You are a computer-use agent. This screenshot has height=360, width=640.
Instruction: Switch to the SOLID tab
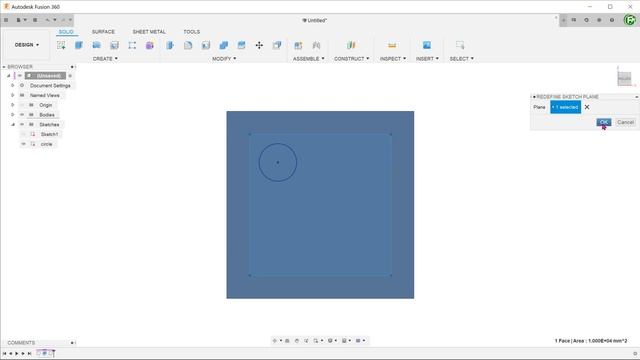pos(66,32)
